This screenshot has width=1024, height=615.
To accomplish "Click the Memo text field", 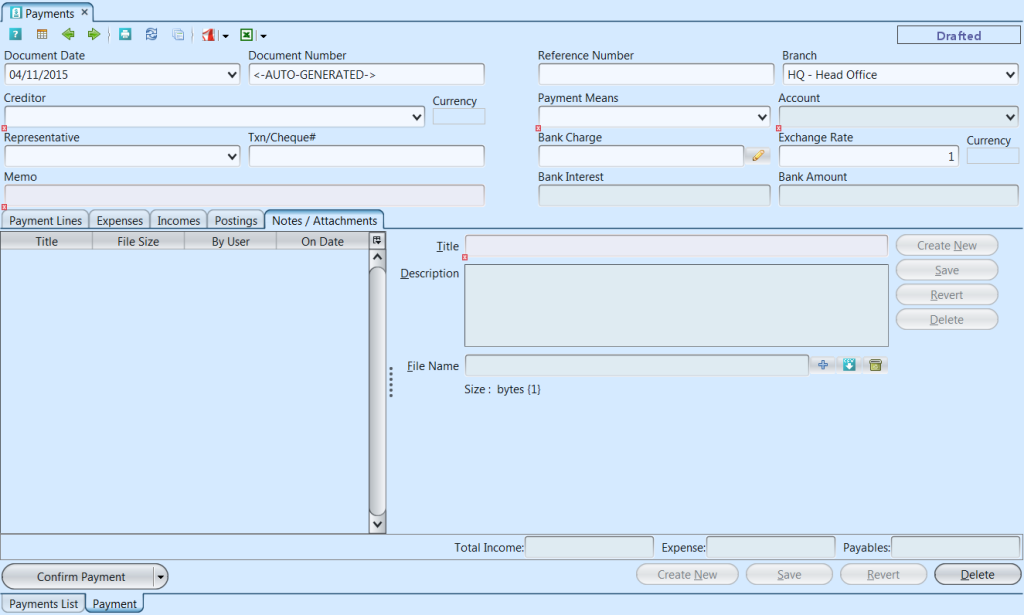I will (x=244, y=195).
